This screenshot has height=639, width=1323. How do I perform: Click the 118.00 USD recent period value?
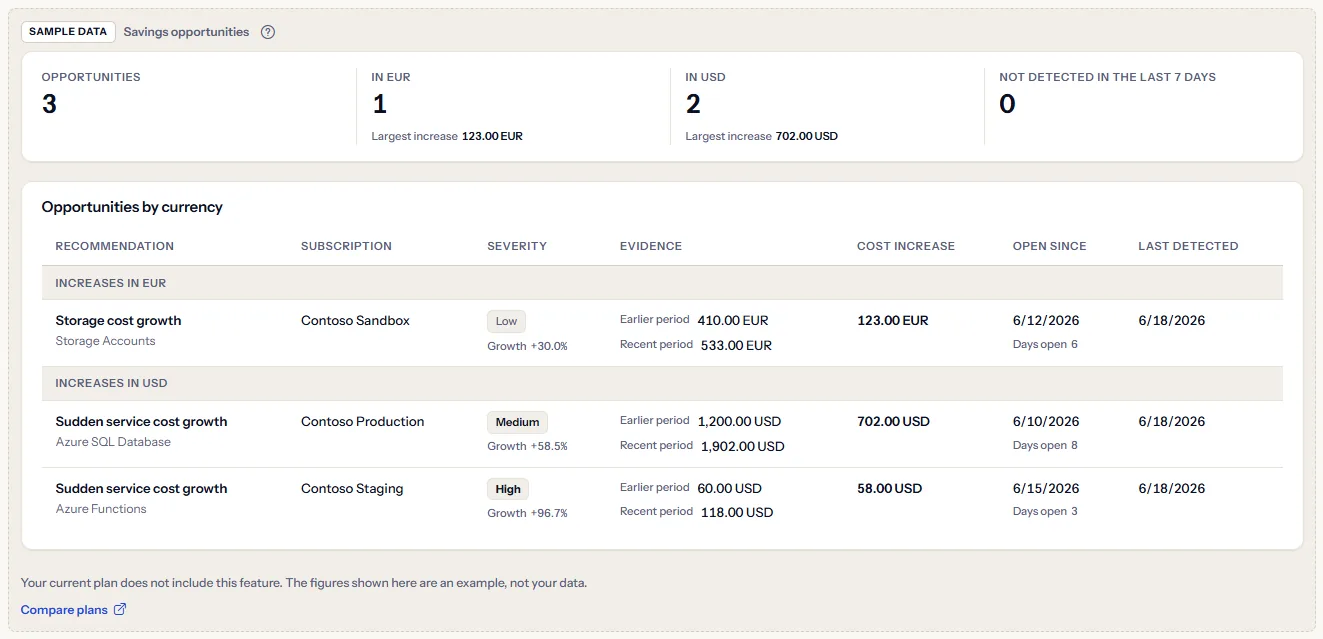pyautogui.click(x=737, y=512)
